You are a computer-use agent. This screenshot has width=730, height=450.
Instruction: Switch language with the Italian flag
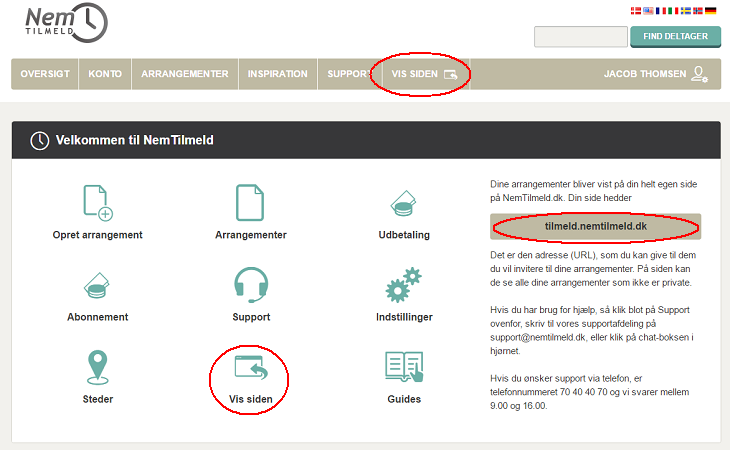tap(673, 11)
